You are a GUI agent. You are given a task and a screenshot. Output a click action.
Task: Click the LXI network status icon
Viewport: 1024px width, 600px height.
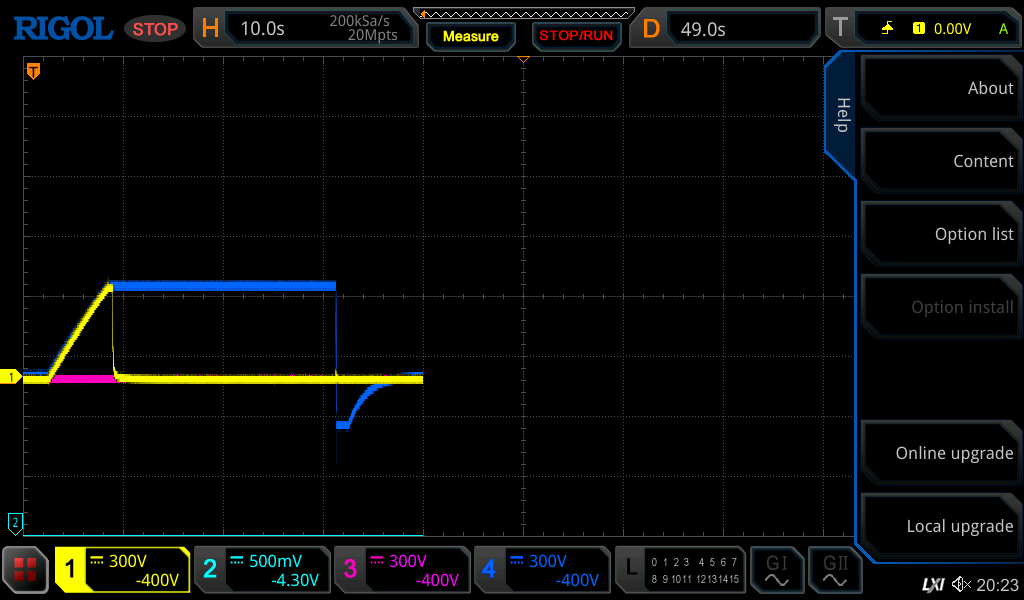[x=932, y=584]
